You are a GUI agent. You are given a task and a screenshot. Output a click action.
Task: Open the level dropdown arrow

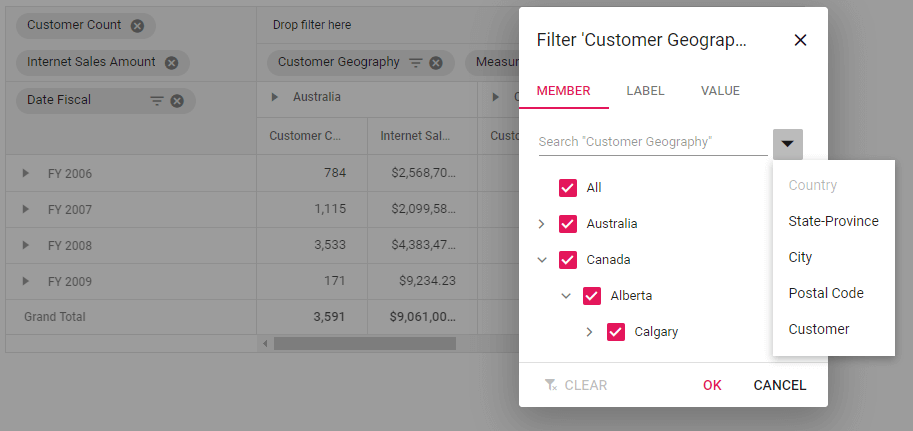[x=788, y=144]
